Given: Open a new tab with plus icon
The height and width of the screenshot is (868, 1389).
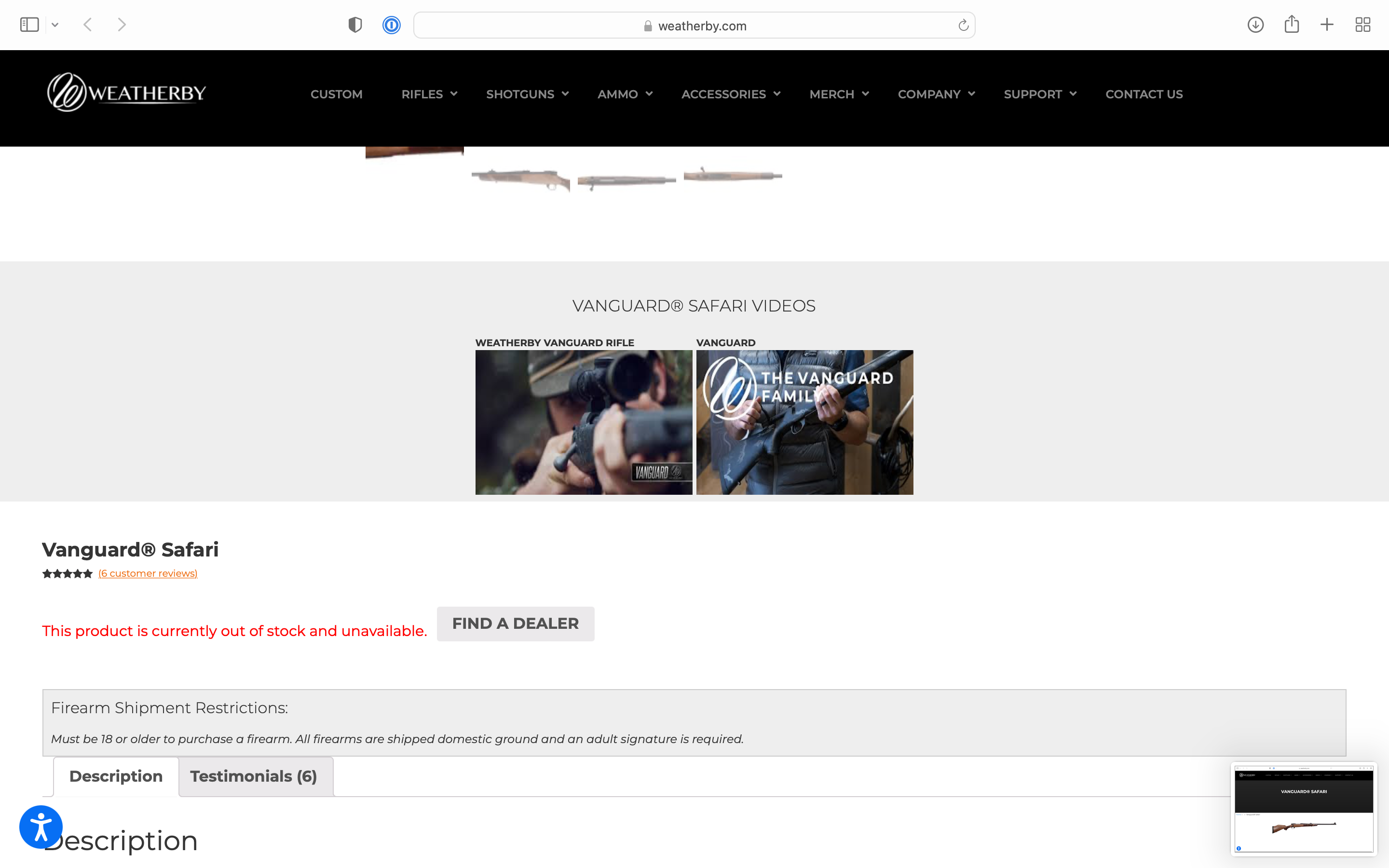Looking at the screenshot, I should (x=1327, y=25).
